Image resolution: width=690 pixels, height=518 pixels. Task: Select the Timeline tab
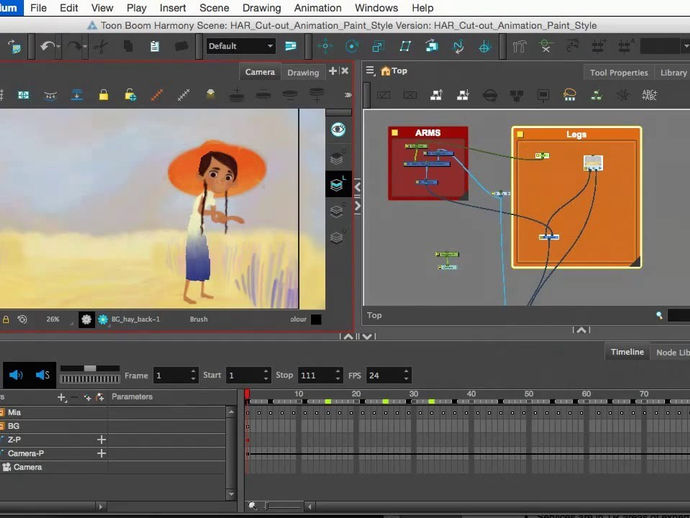(627, 352)
